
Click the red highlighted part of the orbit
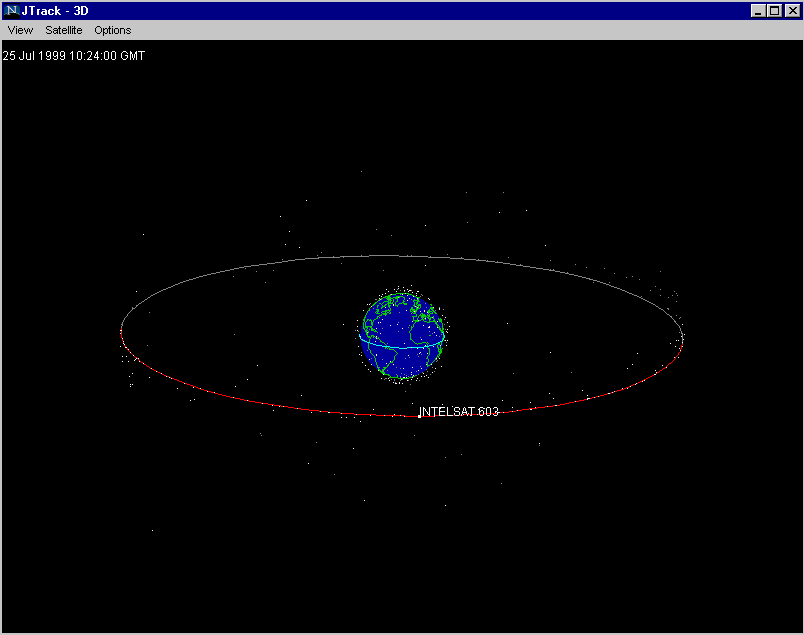[x=250, y=399]
